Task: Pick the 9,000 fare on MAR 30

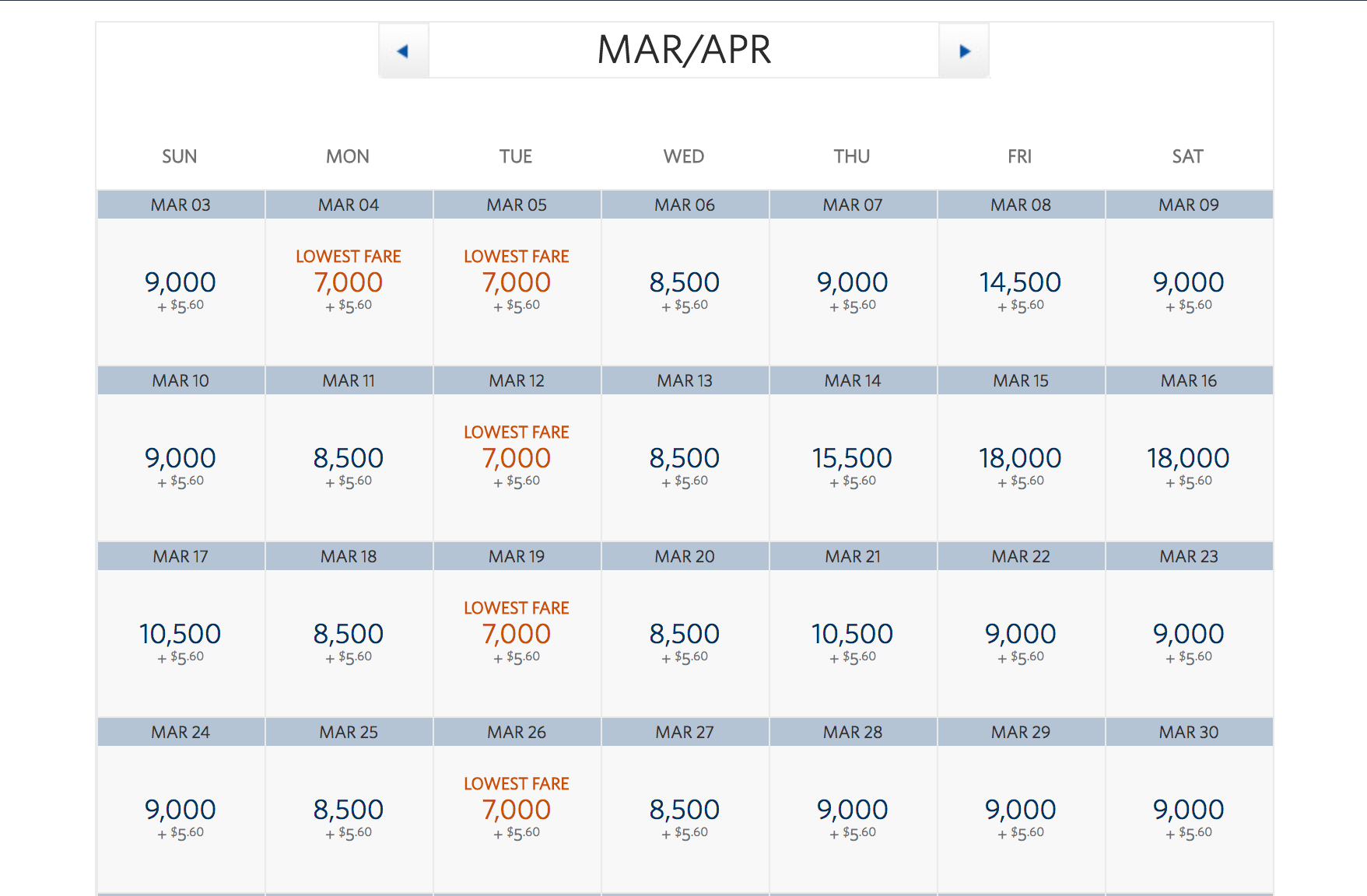Action: pyautogui.click(x=1188, y=810)
